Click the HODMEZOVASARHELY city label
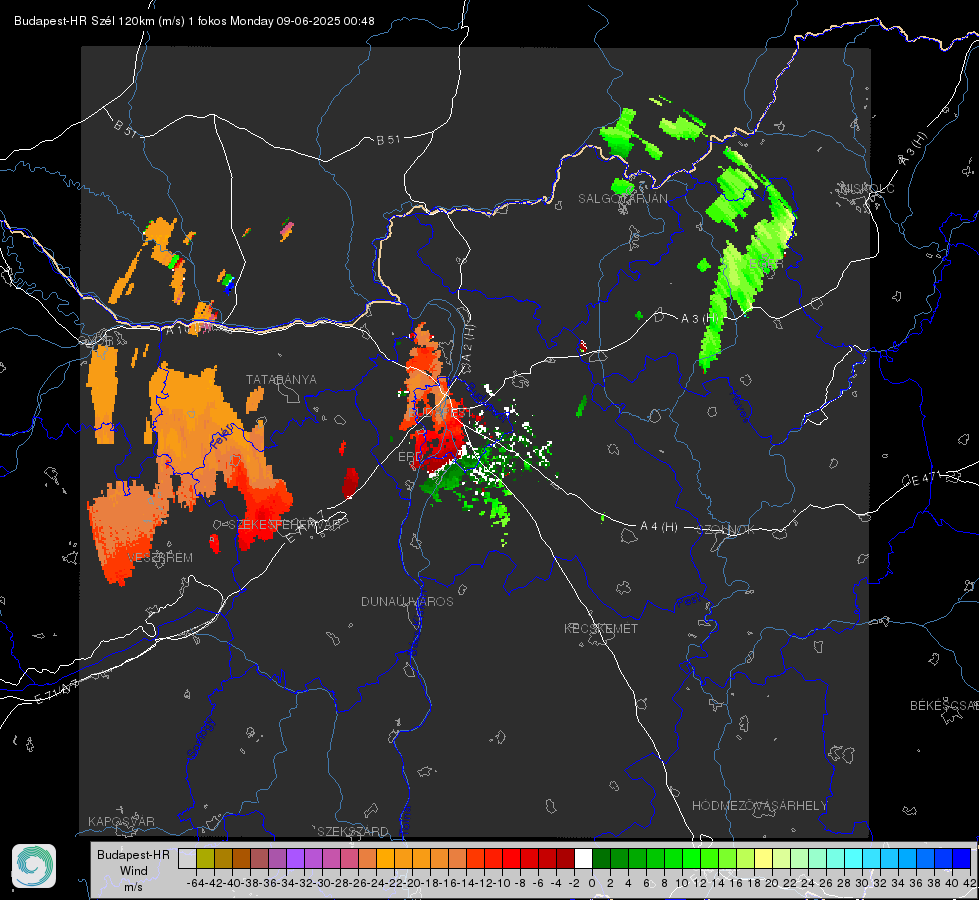This screenshot has width=979, height=900. click(760, 806)
